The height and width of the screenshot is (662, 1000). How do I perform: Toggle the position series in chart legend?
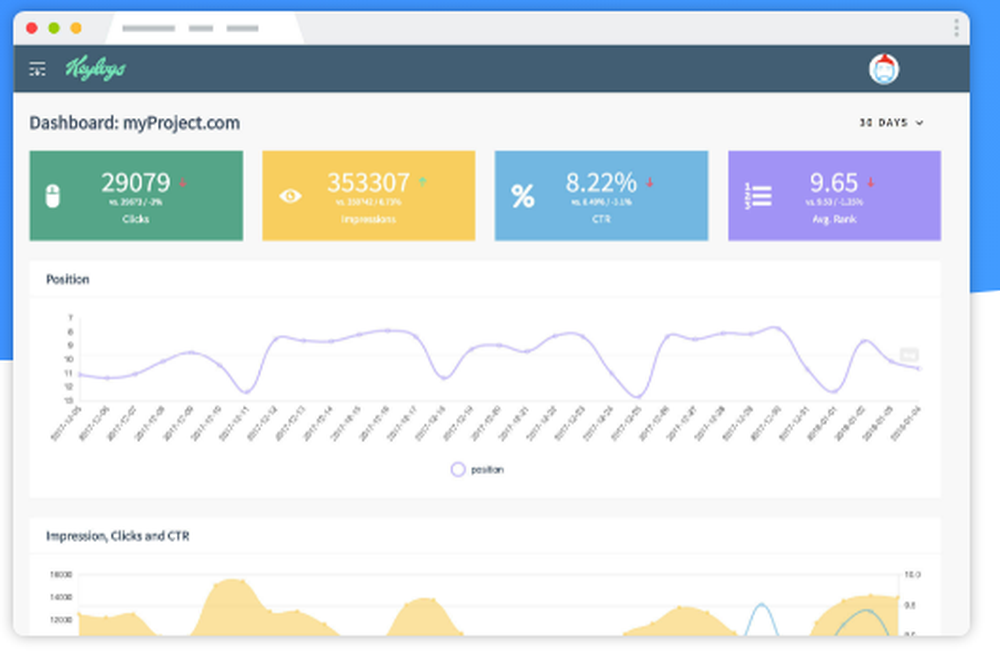(x=477, y=469)
